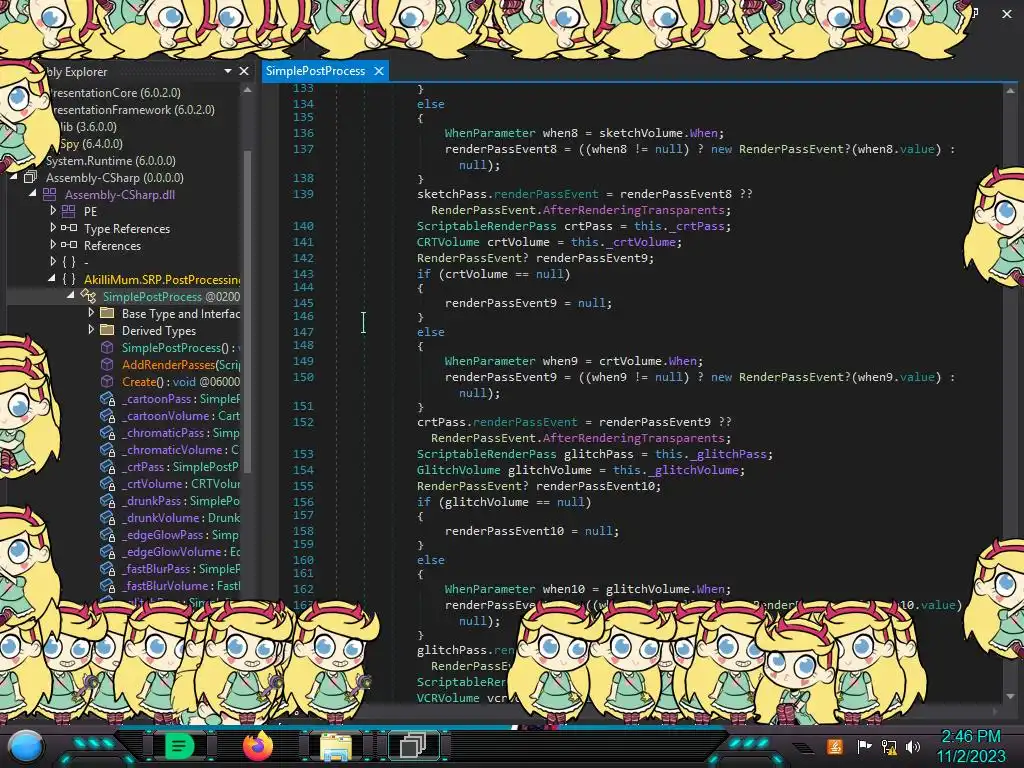Click the AkilliMum namespace braces icon

coord(69,280)
